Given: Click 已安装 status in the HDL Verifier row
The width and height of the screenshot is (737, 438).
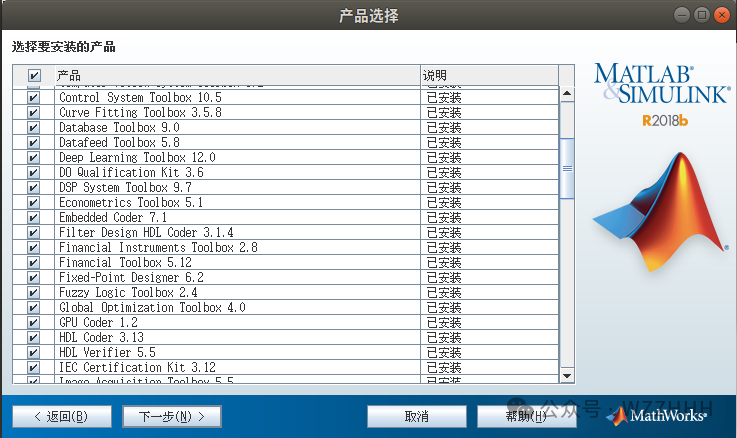Looking at the screenshot, I should tap(444, 353).
